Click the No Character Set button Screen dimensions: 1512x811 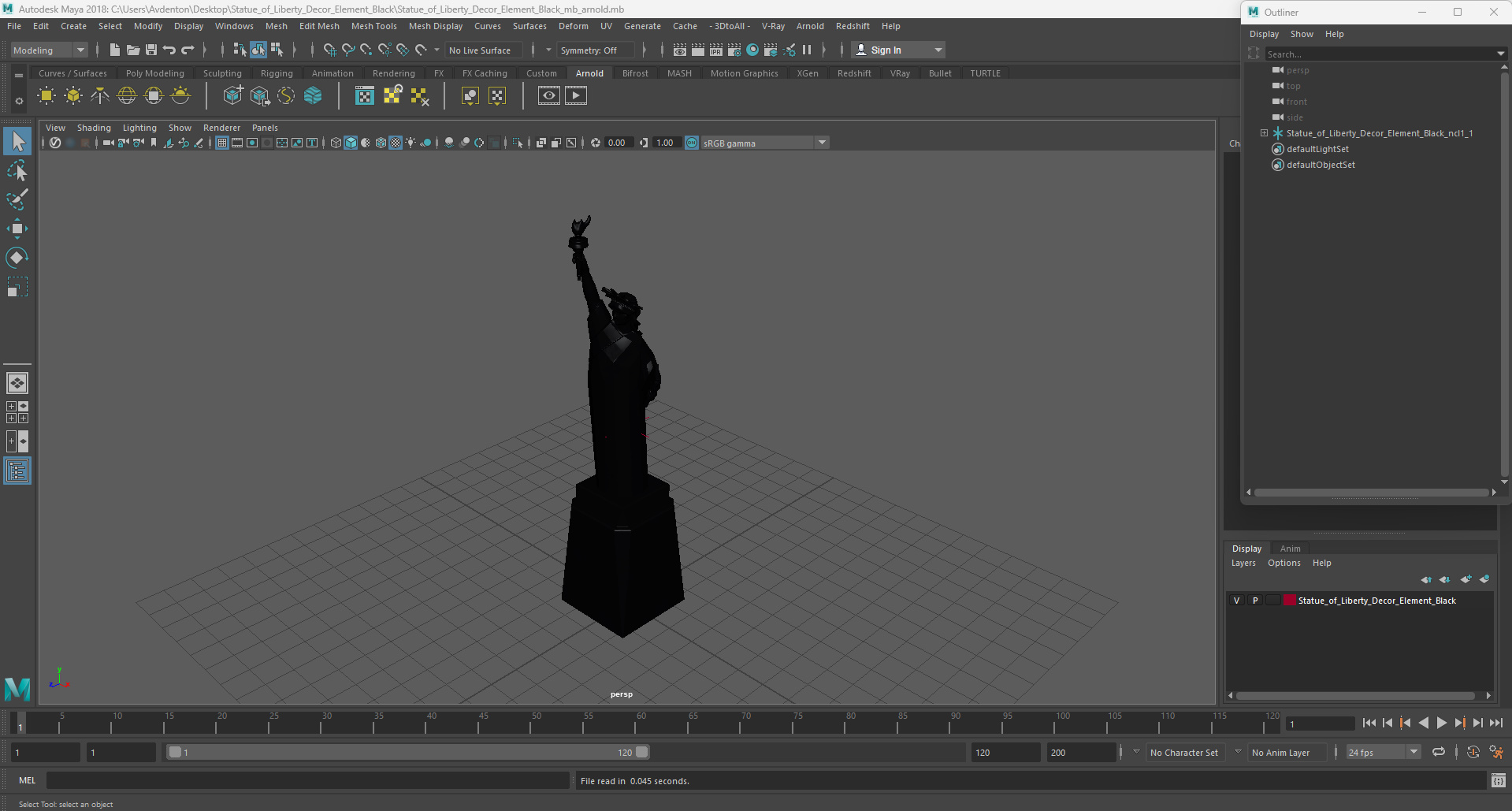(1183, 753)
